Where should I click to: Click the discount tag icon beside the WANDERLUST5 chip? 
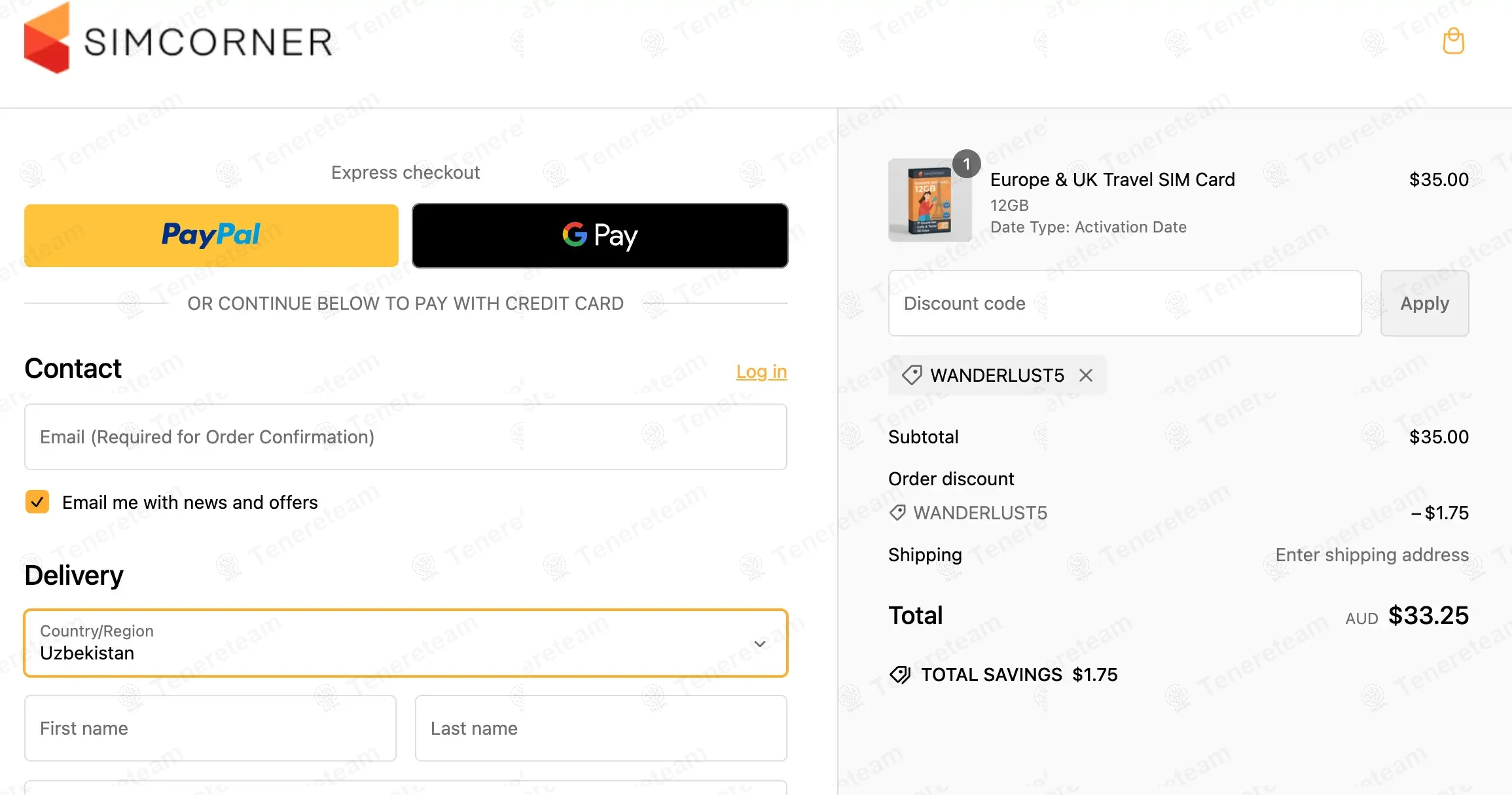point(912,375)
